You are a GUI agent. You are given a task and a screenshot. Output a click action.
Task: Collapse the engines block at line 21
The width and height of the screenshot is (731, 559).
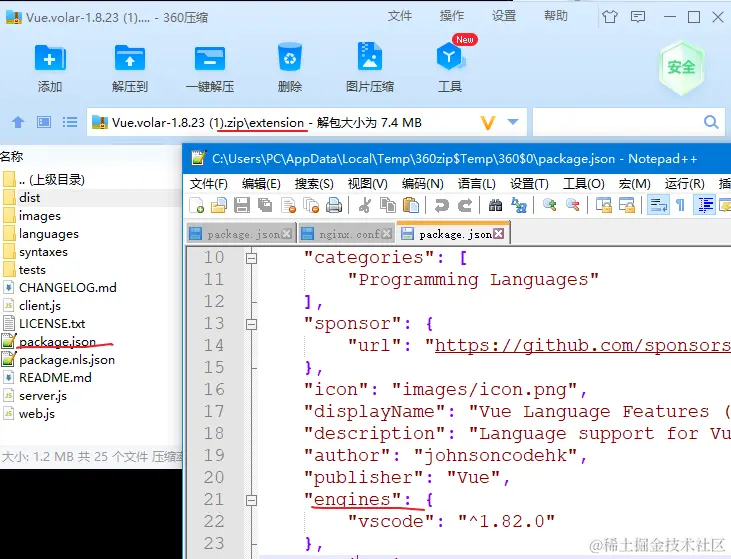[x=251, y=500]
